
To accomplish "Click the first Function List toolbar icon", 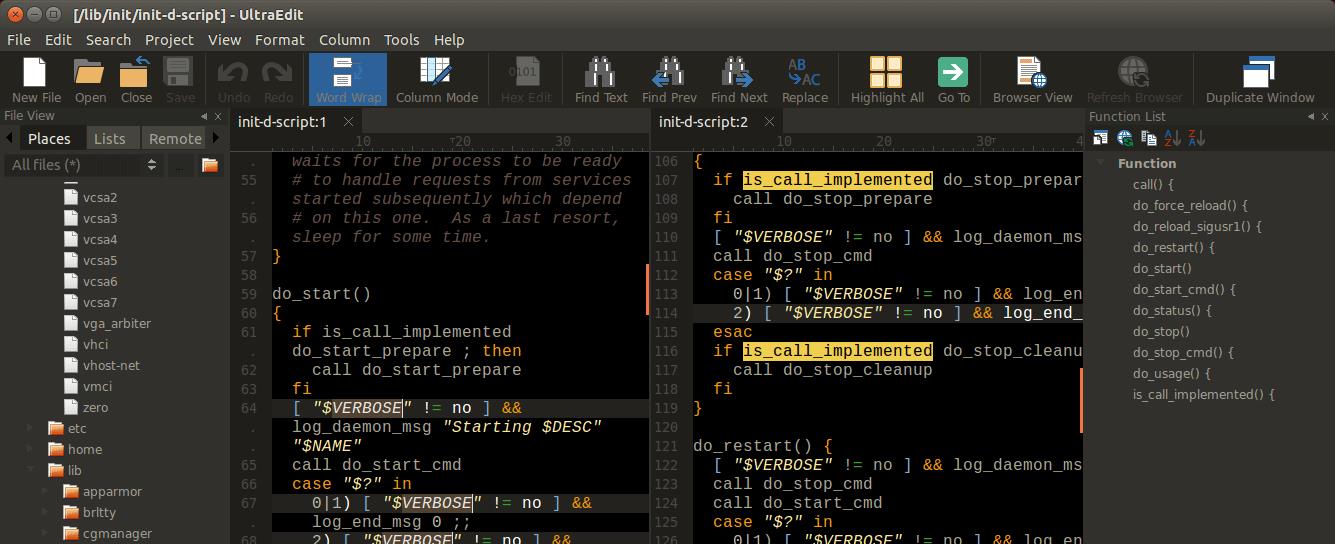I will coord(1101,138).
